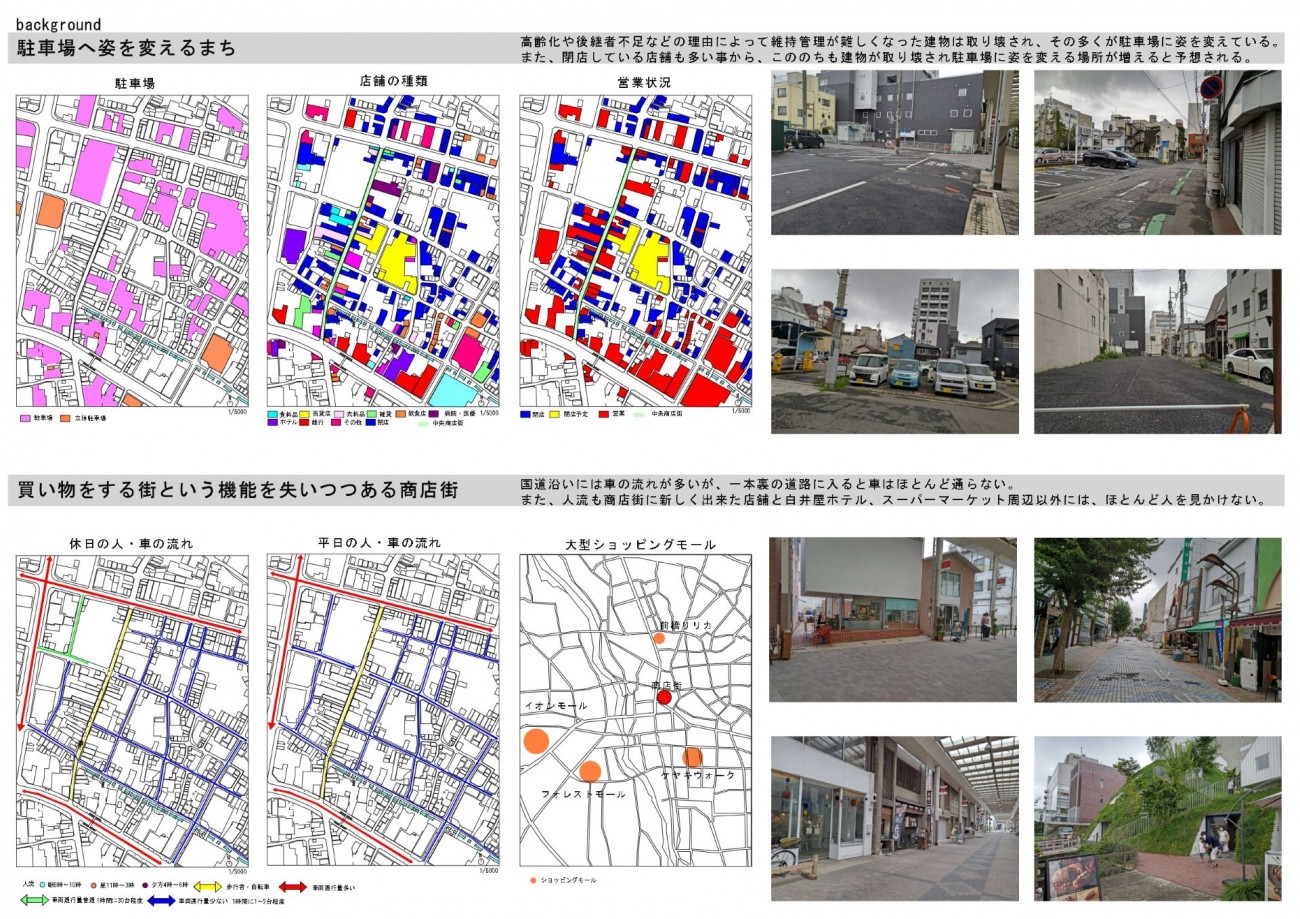Viewport: 1300px width, 919px height.
Task: Click the cyan 食料品 legend swatch
Action: click(x=273, y=413)
